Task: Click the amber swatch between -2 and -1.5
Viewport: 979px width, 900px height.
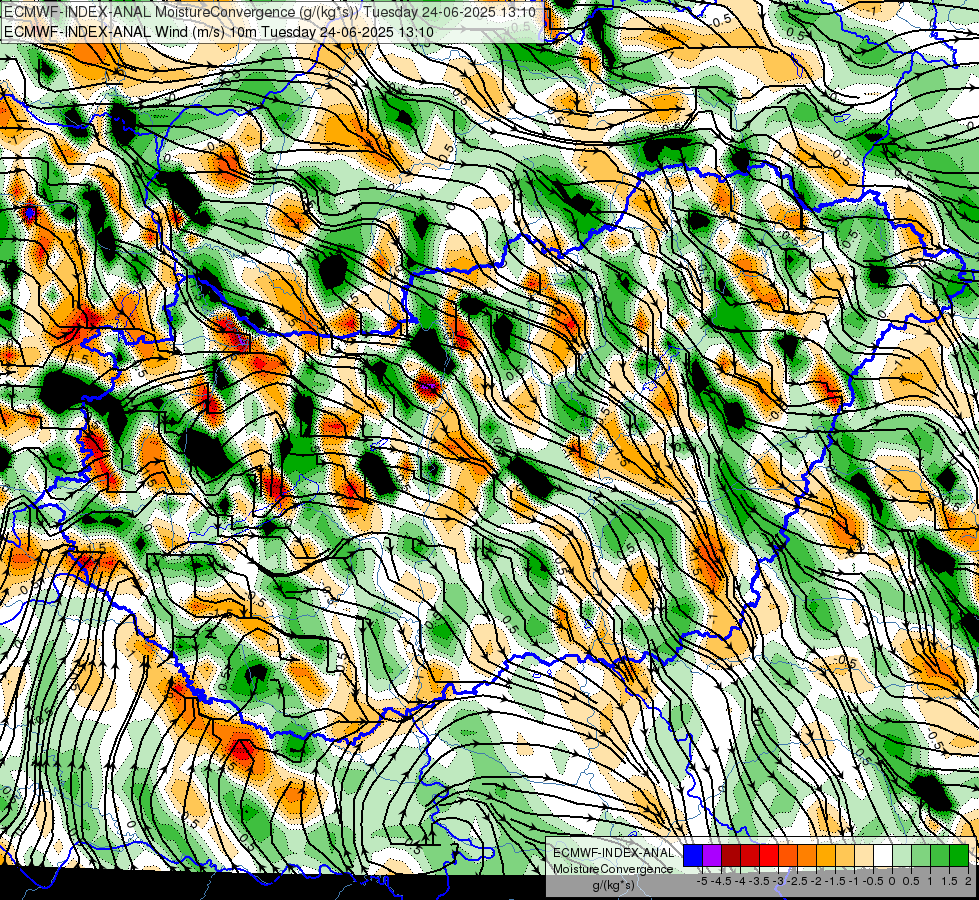Action: click(x=826, y=856)
